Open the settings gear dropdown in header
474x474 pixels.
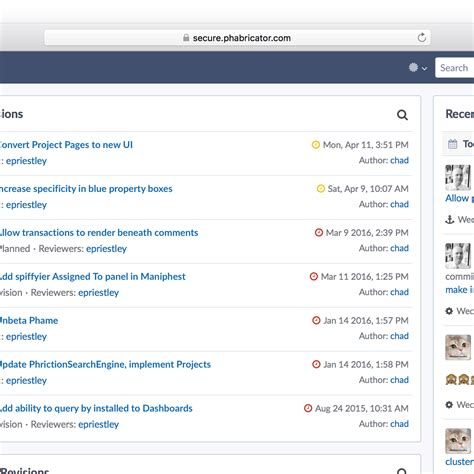[x=418, y=68]
